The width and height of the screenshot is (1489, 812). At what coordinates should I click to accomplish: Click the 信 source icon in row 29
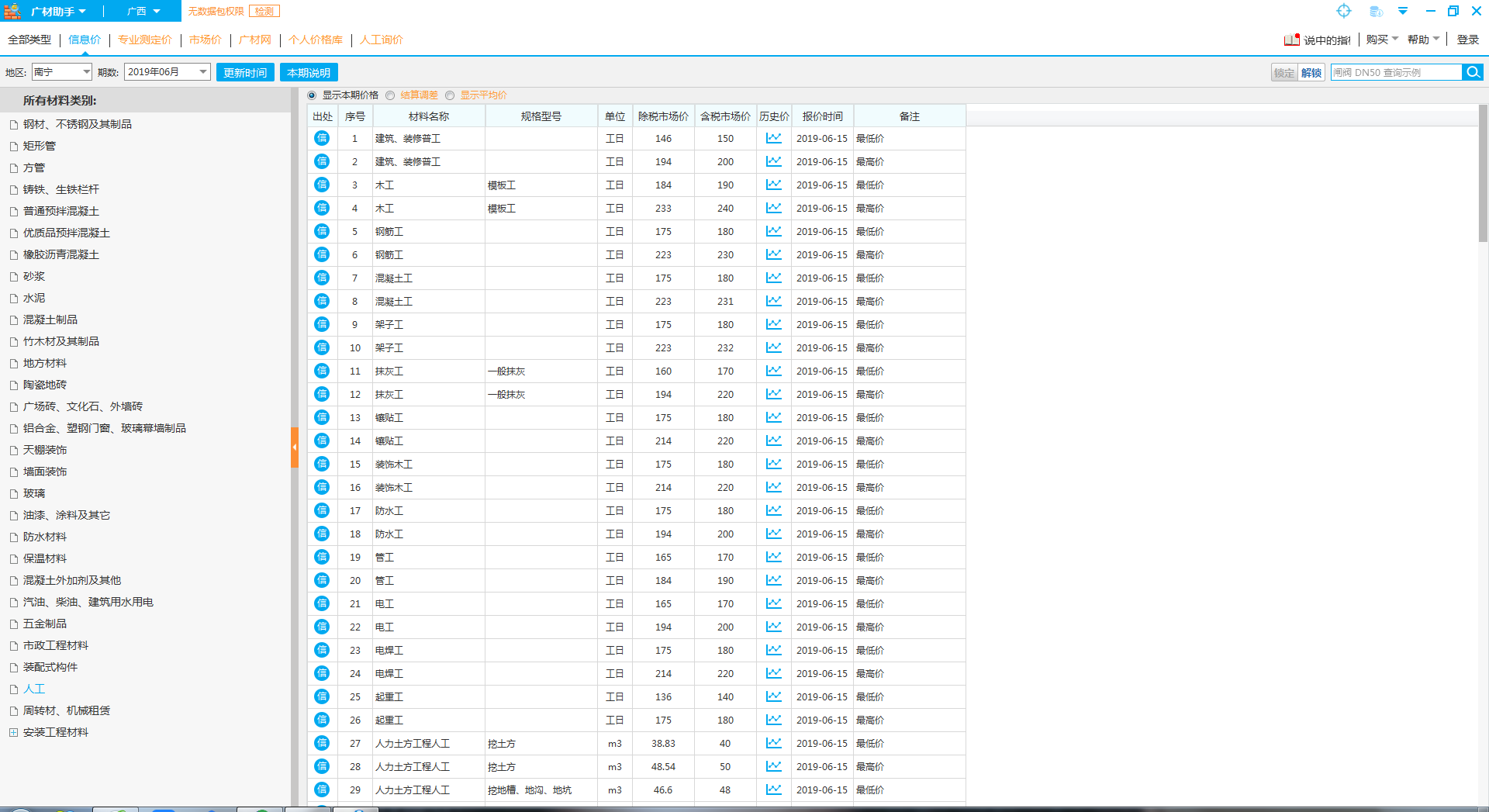322,790
